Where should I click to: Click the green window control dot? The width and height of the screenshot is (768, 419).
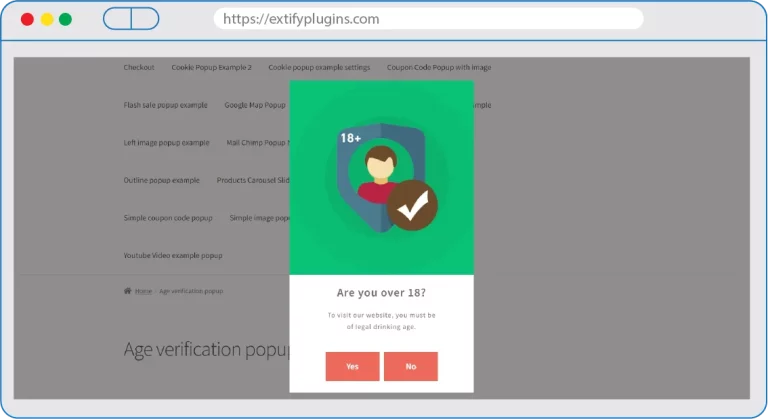tap(65, 19)
